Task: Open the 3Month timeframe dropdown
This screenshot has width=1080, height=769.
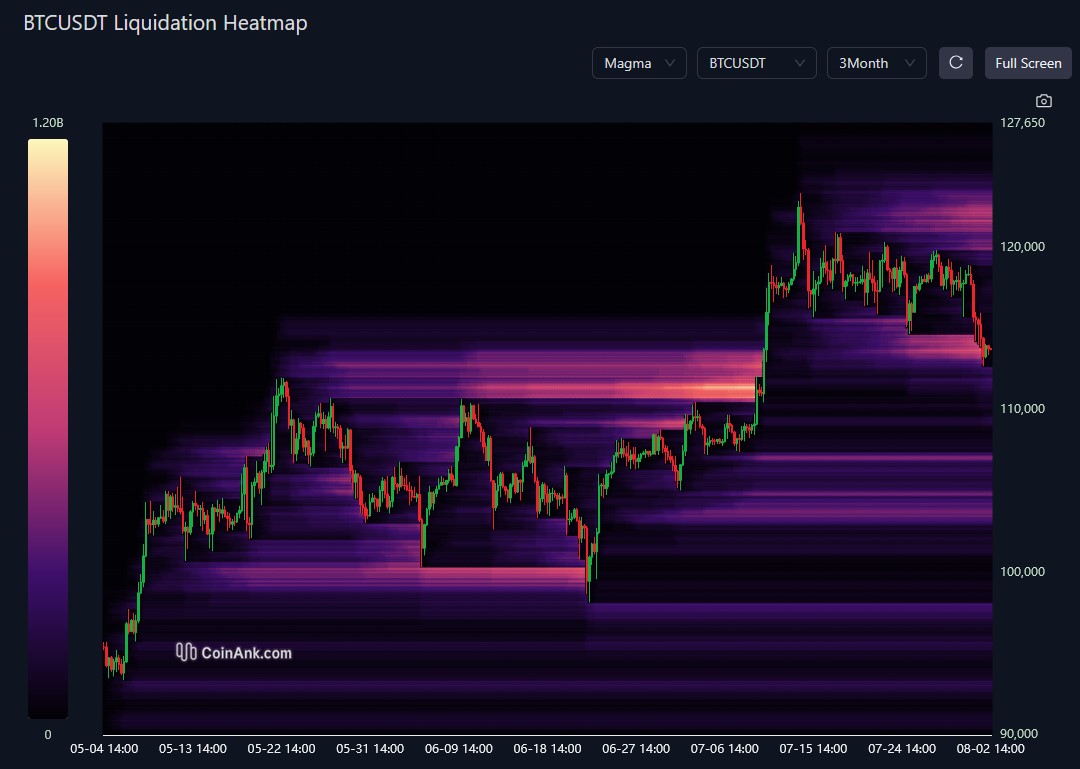Action: (876, 63)
